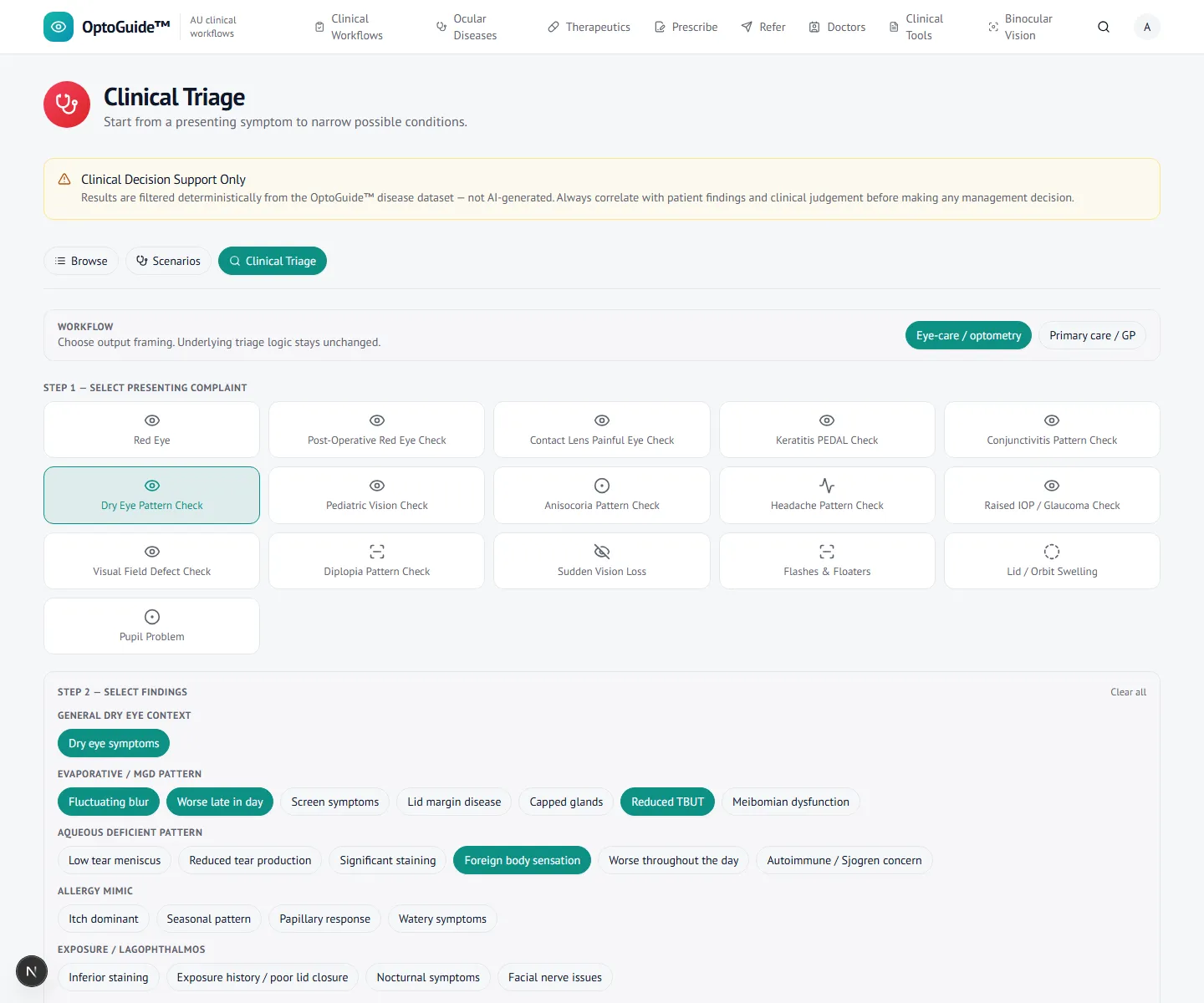Deselect the Fluctuating blur finding
Screen dimensions: 1204x1003
pyautogui.click(x=109, y=802)
